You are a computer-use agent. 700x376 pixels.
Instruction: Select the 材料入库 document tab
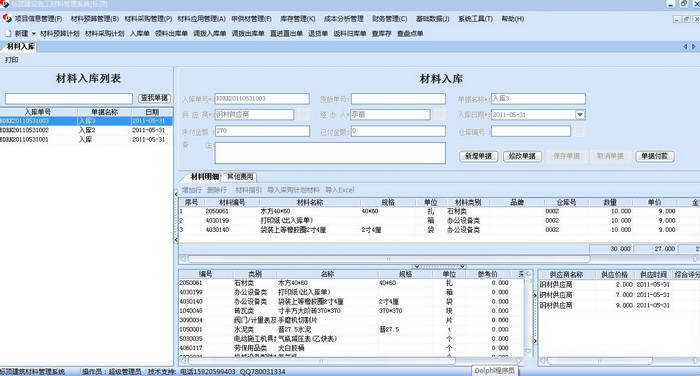click(21, 46)
